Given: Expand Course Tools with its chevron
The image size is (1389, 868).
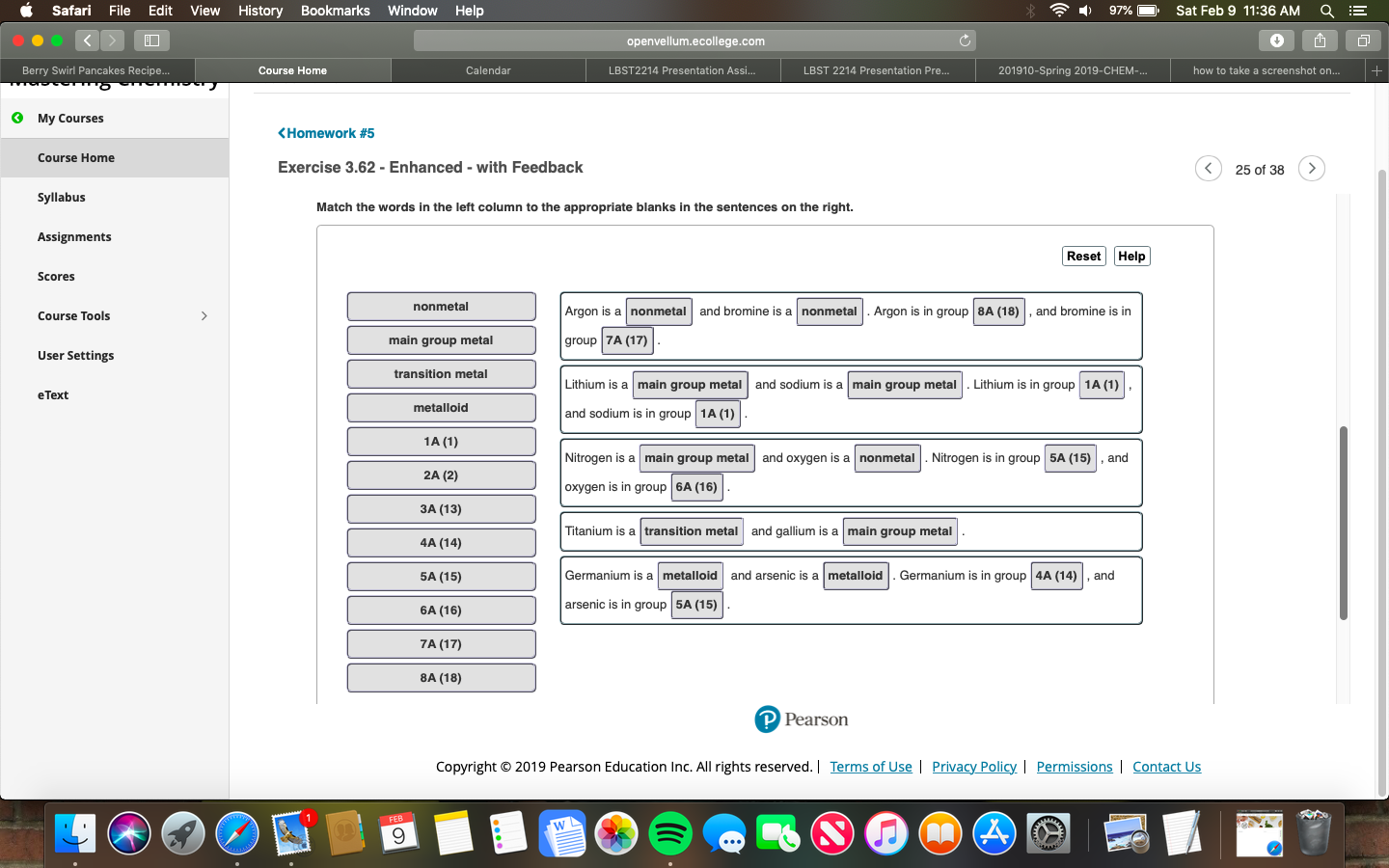Looking at the screenshot, I should click(204, 315).
